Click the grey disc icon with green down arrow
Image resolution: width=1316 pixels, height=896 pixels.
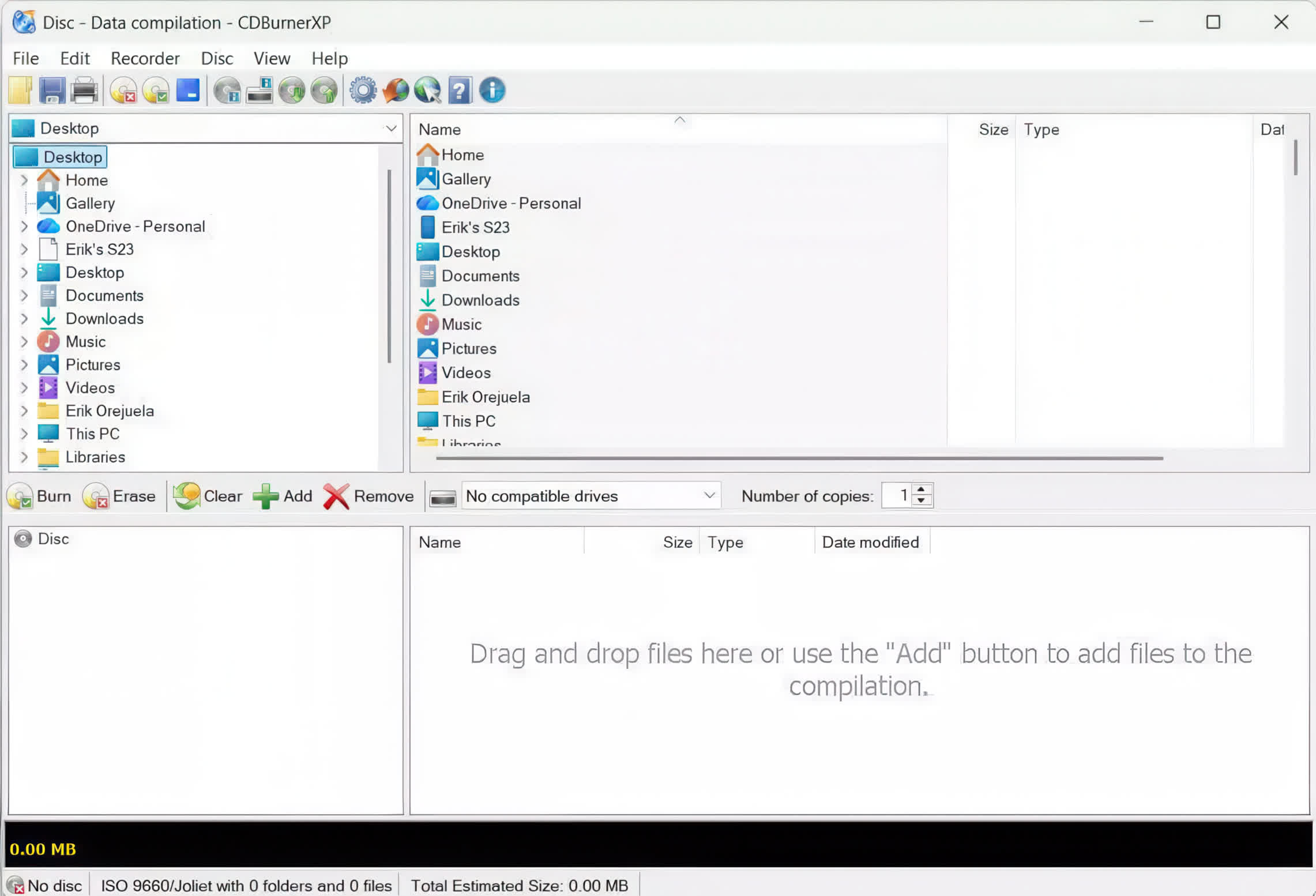[x=292, y=91]
